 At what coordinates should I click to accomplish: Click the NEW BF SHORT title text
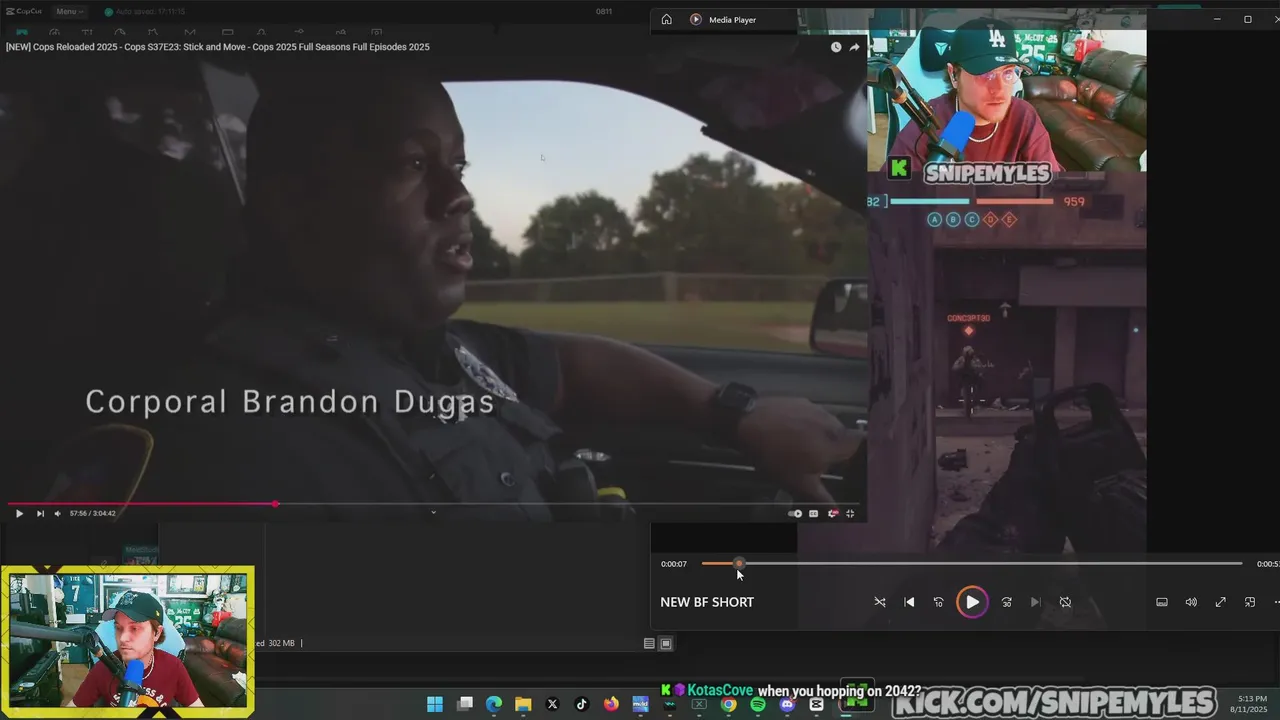click(x=707, y=602)
